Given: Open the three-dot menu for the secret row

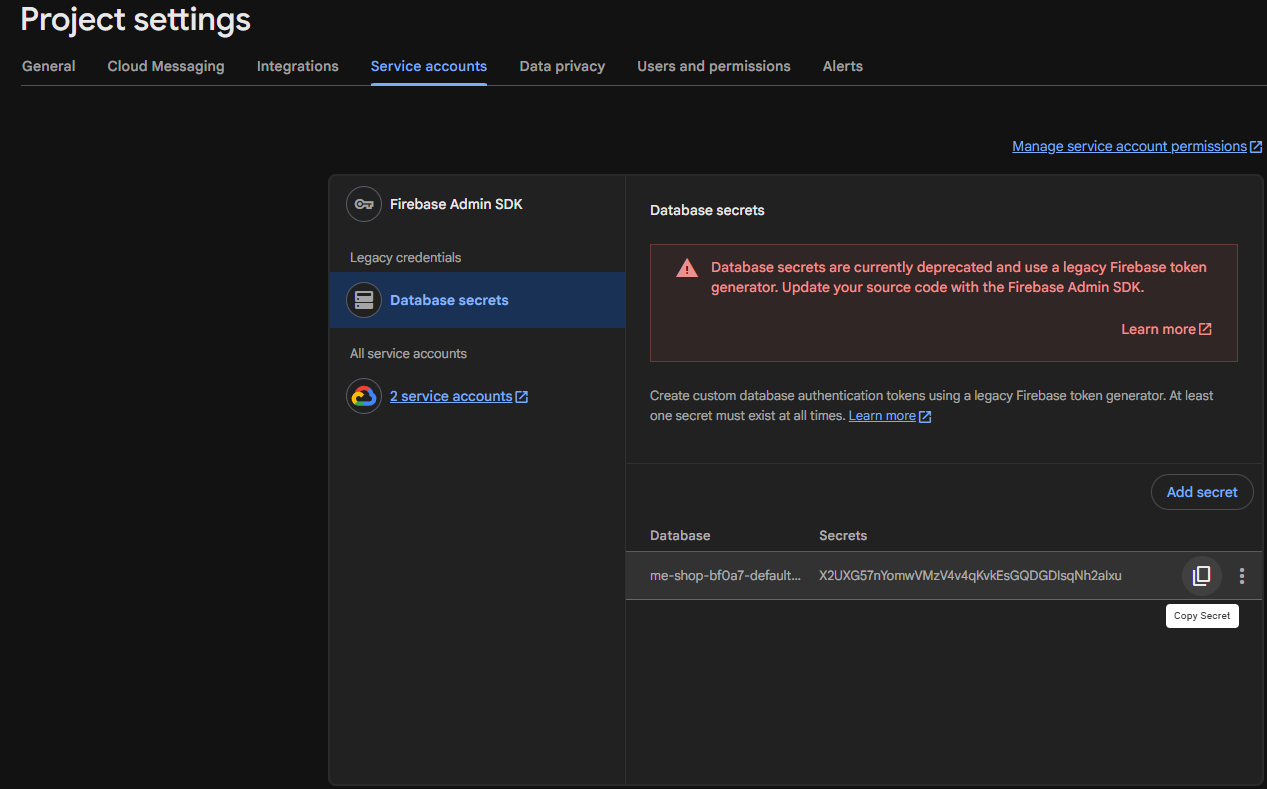Looking at the screenshot, I should tap(1242, 576).
